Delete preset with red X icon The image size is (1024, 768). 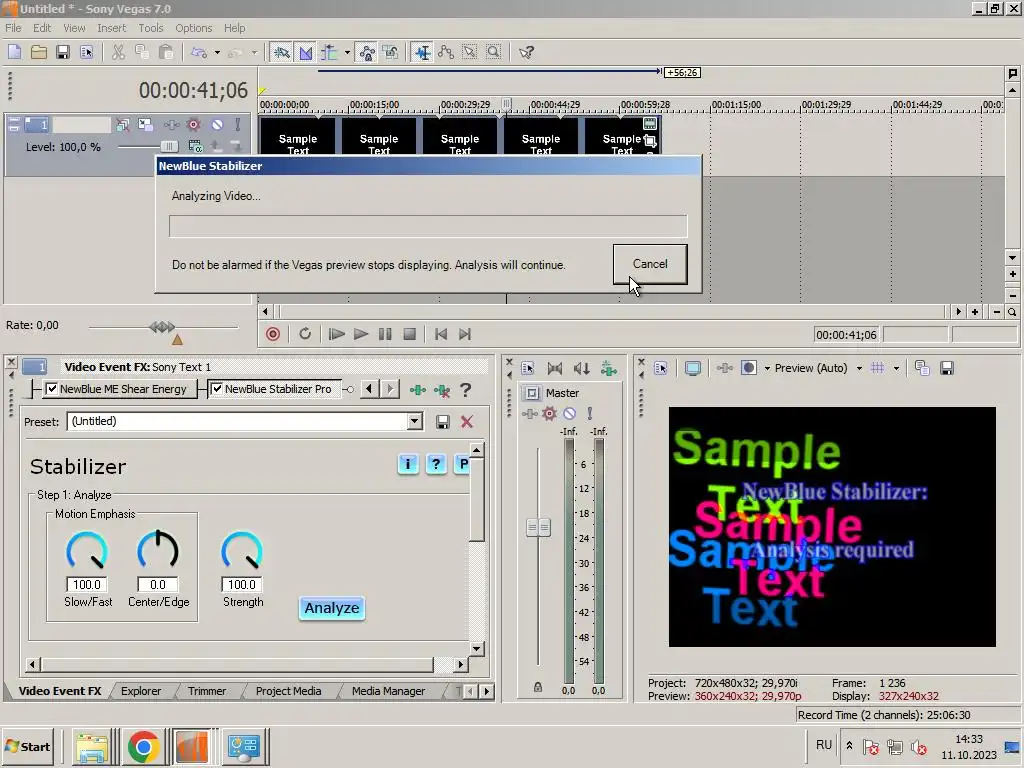pyautogui.click(x=467, y=422)
